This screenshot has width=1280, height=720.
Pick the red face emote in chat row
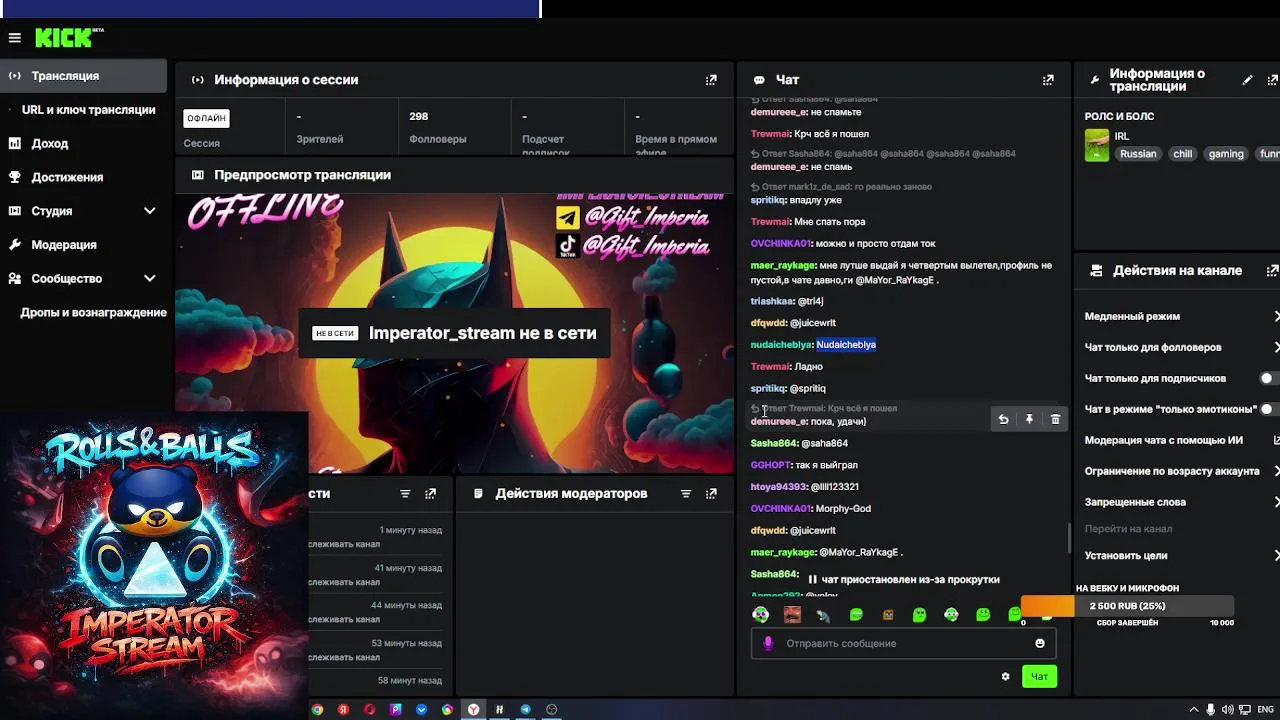[x=792, y=614]
